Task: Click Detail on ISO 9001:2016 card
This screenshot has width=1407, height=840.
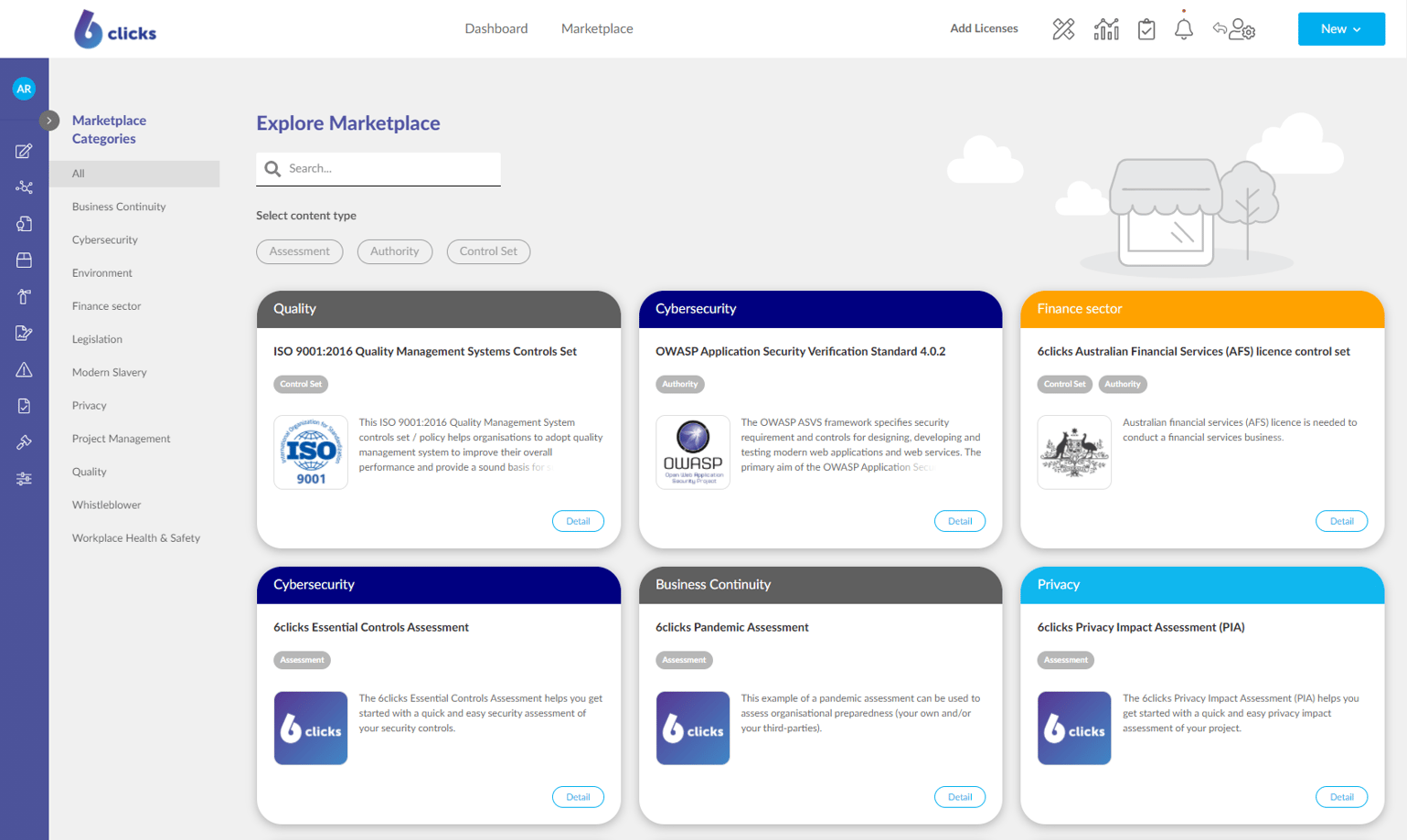Action: [x=577, y=521]
